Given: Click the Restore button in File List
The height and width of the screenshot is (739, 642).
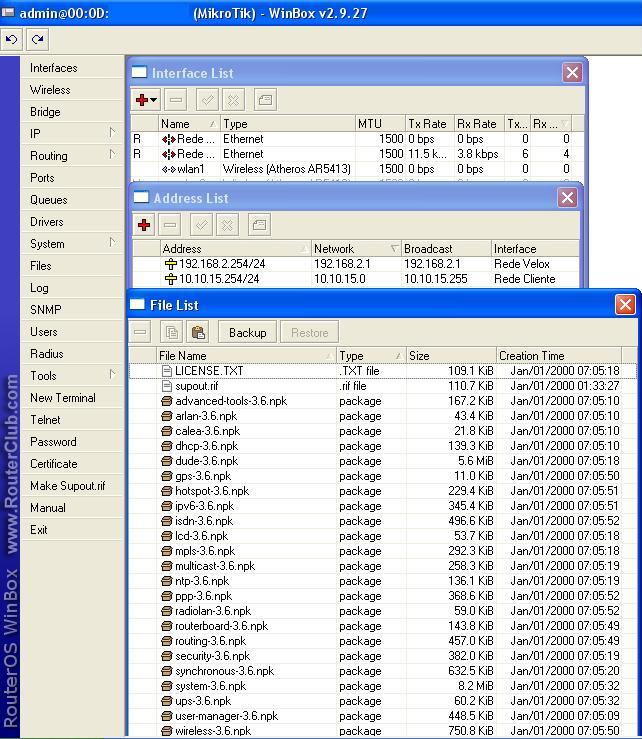Looking at the screenshot, I should pyautogui.click(x=309, y=332).
